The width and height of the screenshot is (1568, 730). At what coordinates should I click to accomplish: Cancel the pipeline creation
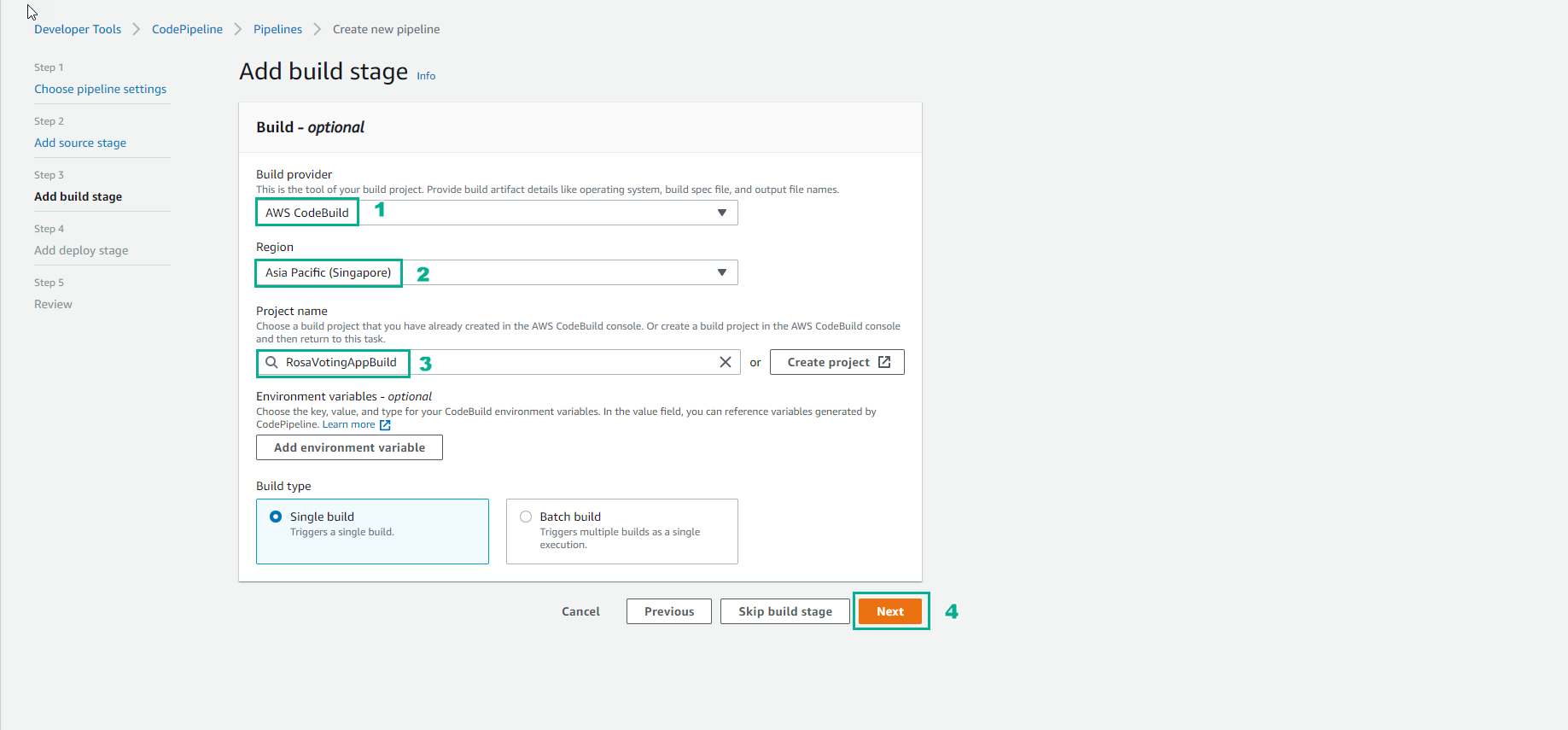click(x=580, y=611)
